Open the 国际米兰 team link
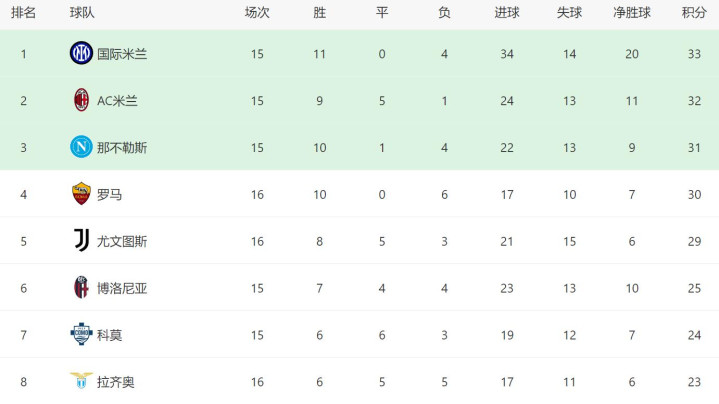 coord(122,54)
